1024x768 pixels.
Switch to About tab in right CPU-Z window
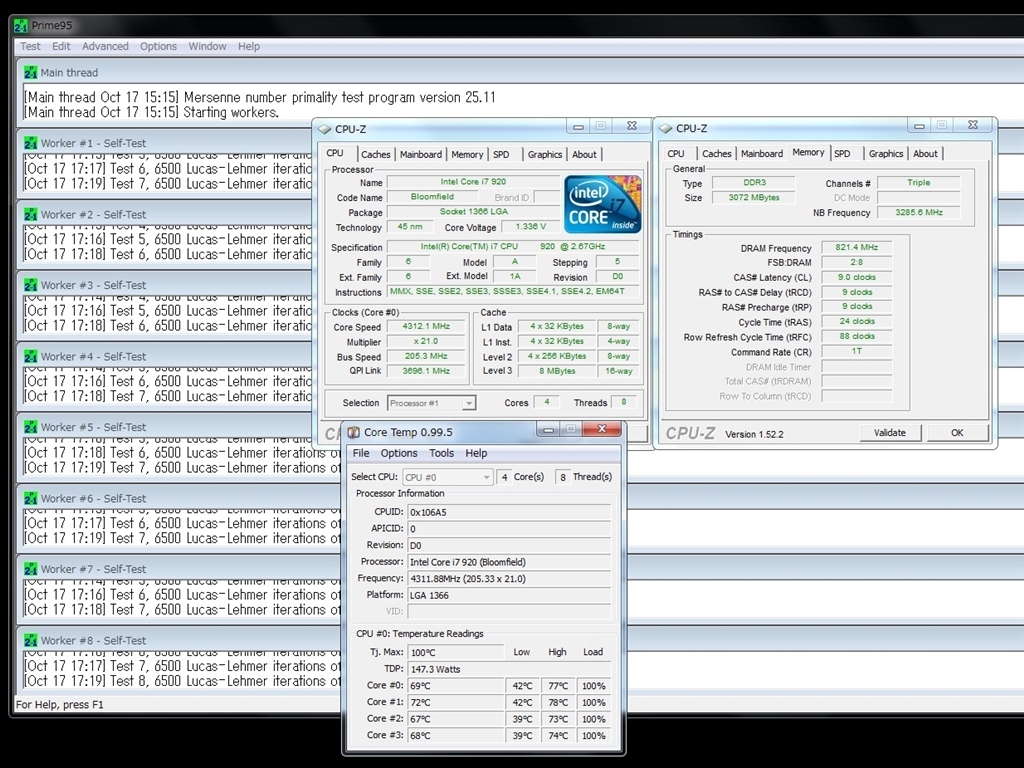pos(925,154)
